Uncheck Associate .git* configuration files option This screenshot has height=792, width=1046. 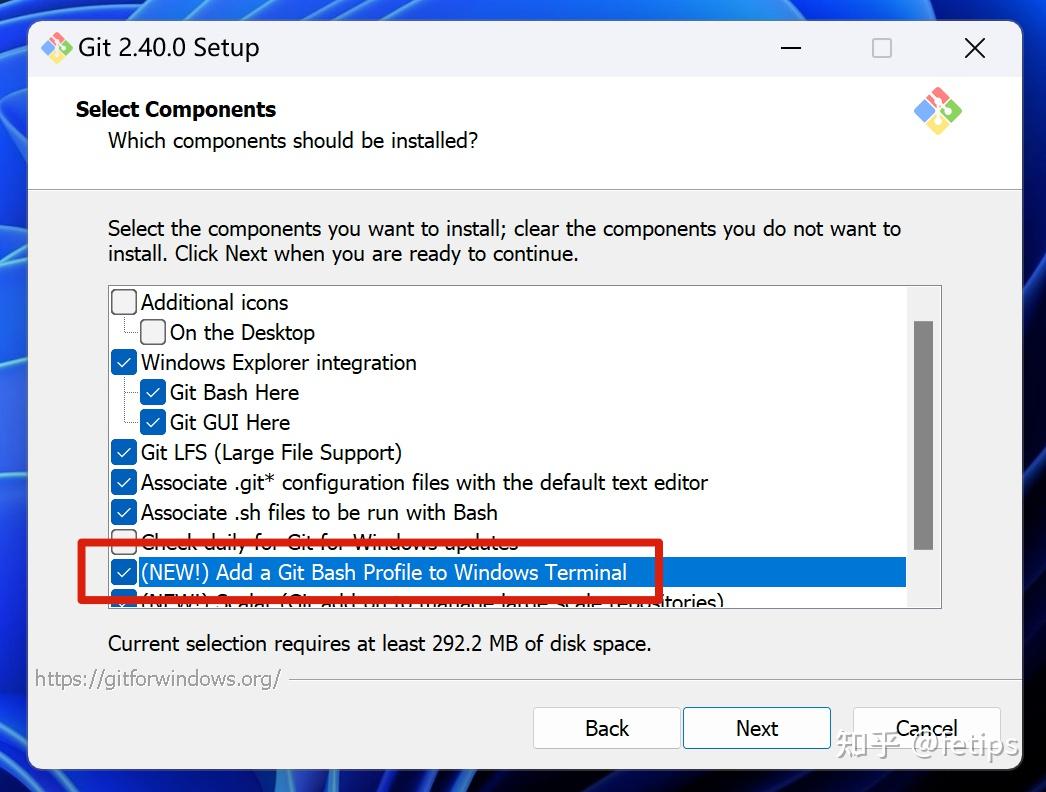point(124,482)
